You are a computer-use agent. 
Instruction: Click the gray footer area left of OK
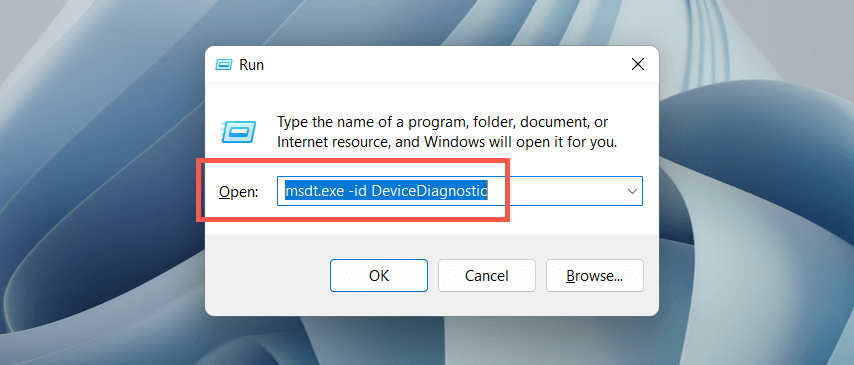[267, 275]
